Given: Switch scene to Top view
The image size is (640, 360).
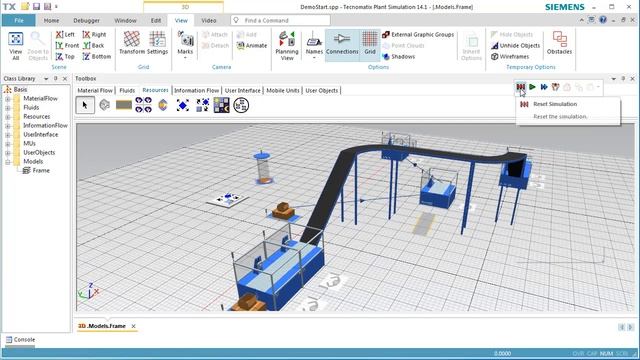Looking at the screenshot, I should click(x=65, y=57).
